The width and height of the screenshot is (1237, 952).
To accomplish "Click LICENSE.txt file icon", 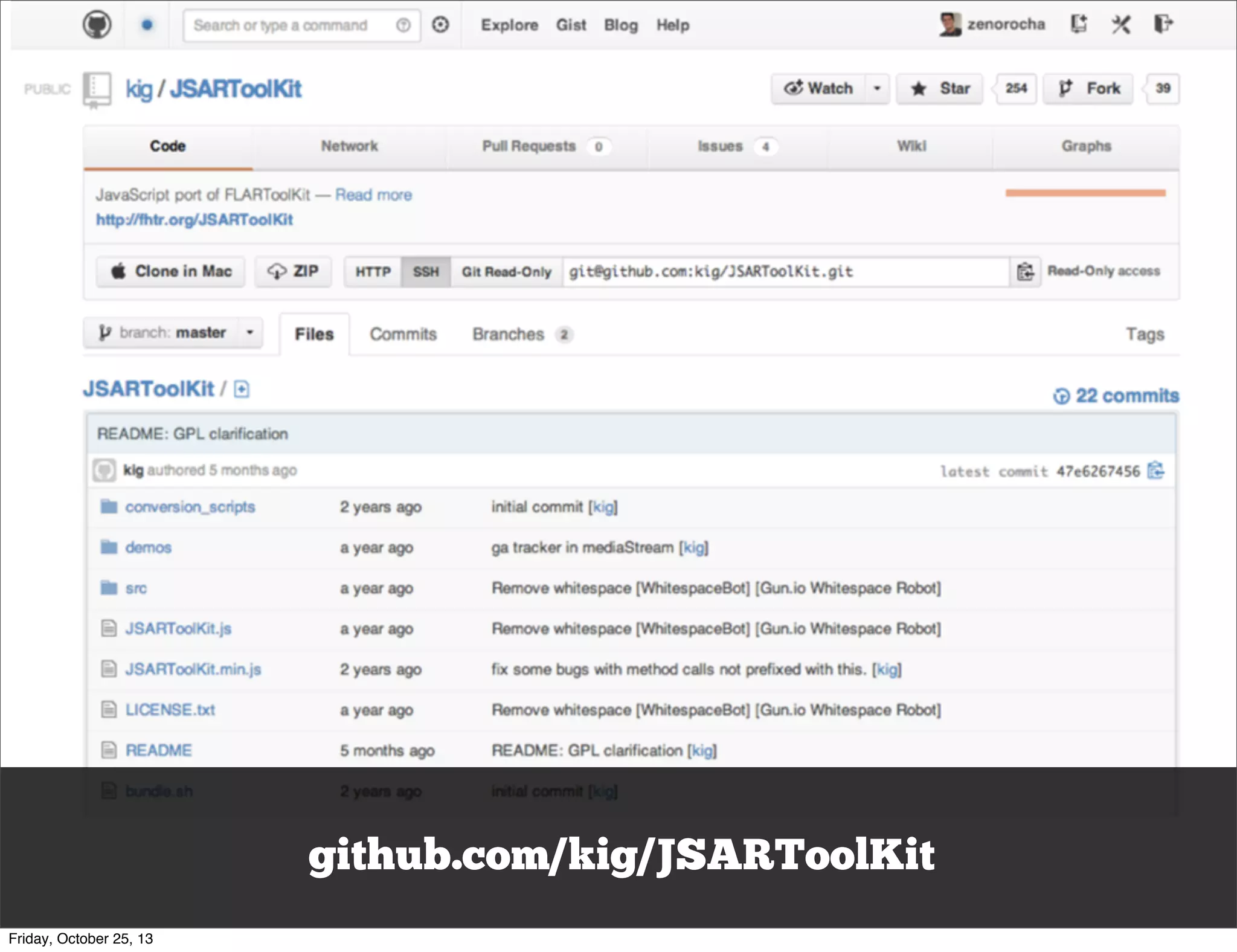I will [109, 709].
